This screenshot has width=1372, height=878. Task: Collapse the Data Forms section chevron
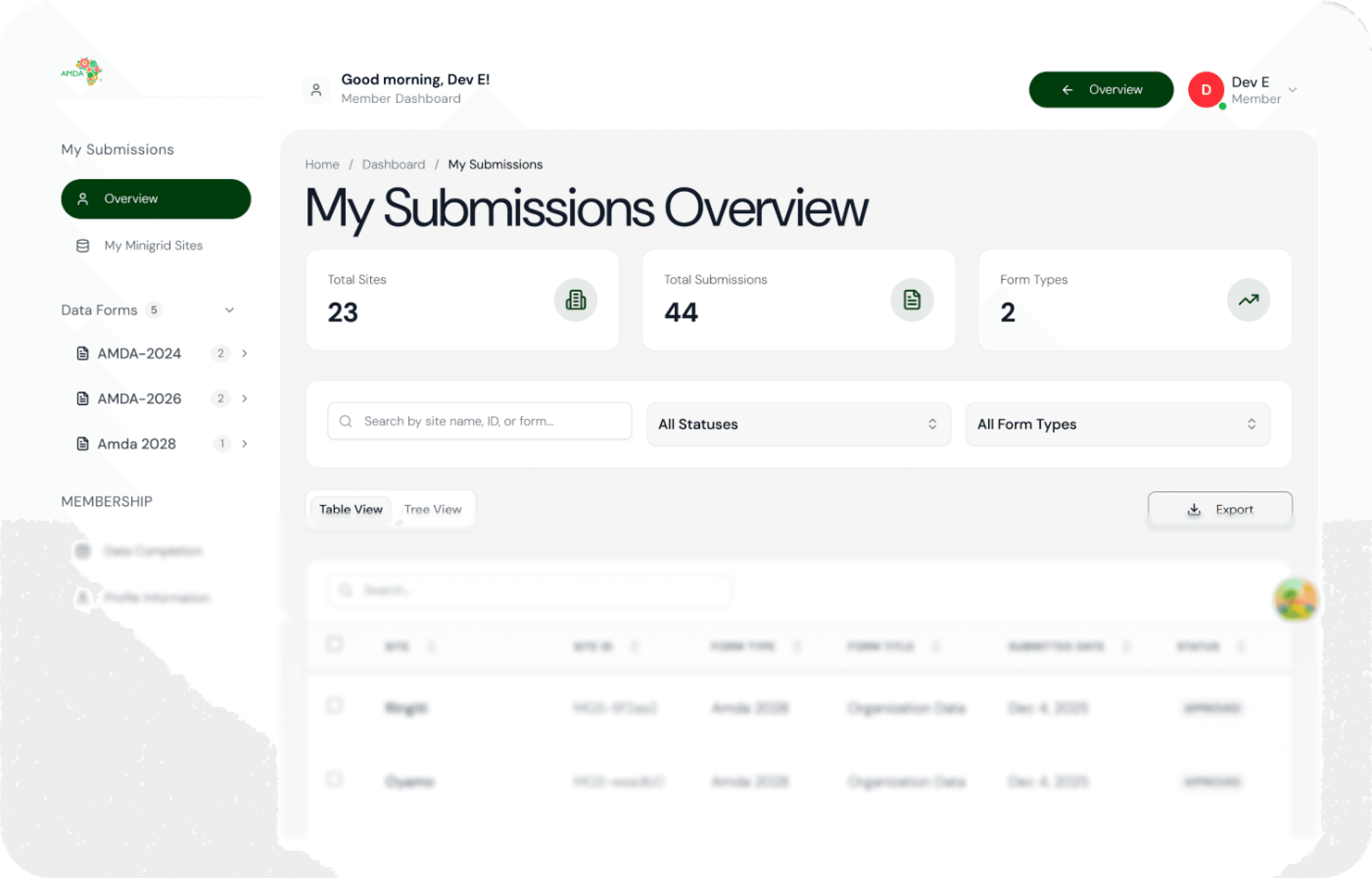(229, 310)
